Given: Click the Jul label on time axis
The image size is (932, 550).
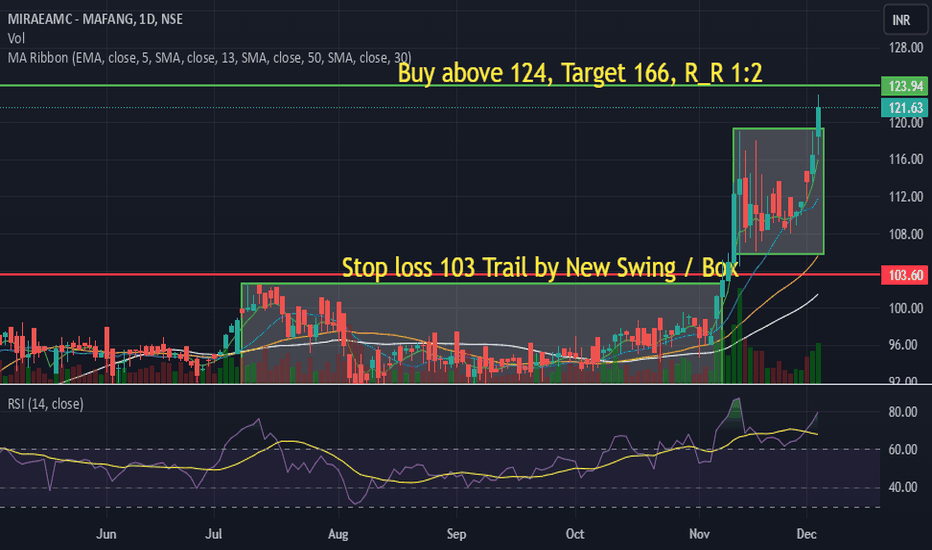Looking at the screenshot, I should coord(213,534).
